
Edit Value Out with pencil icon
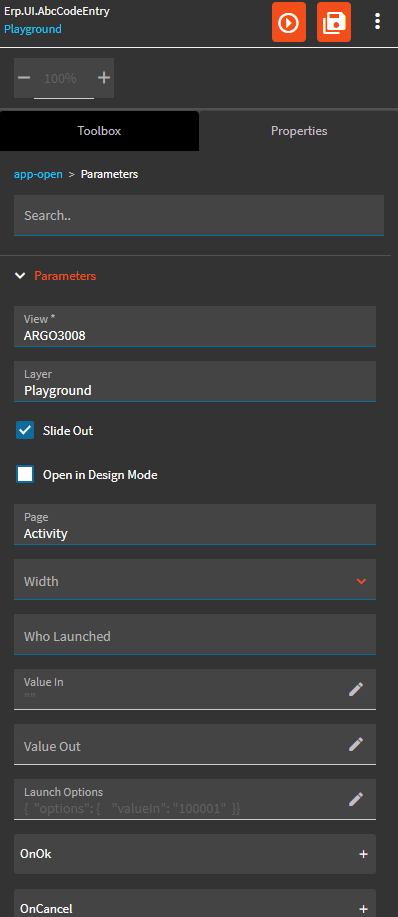coord(356,744)
